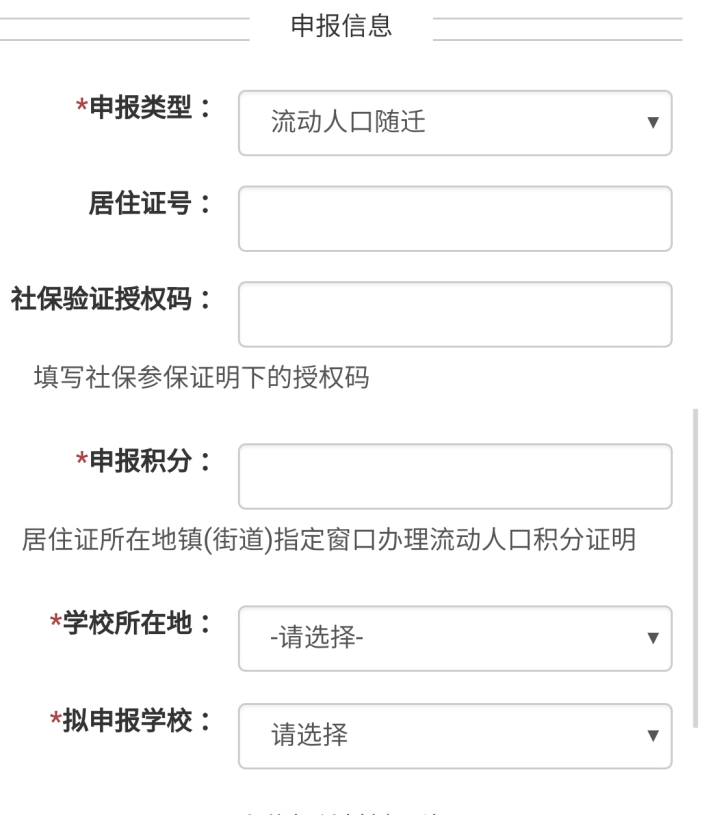The height and width of the screenshot is (815, 702).
Task: Open the 拟申报学校 请选择 dropdown
Action: 455,736
